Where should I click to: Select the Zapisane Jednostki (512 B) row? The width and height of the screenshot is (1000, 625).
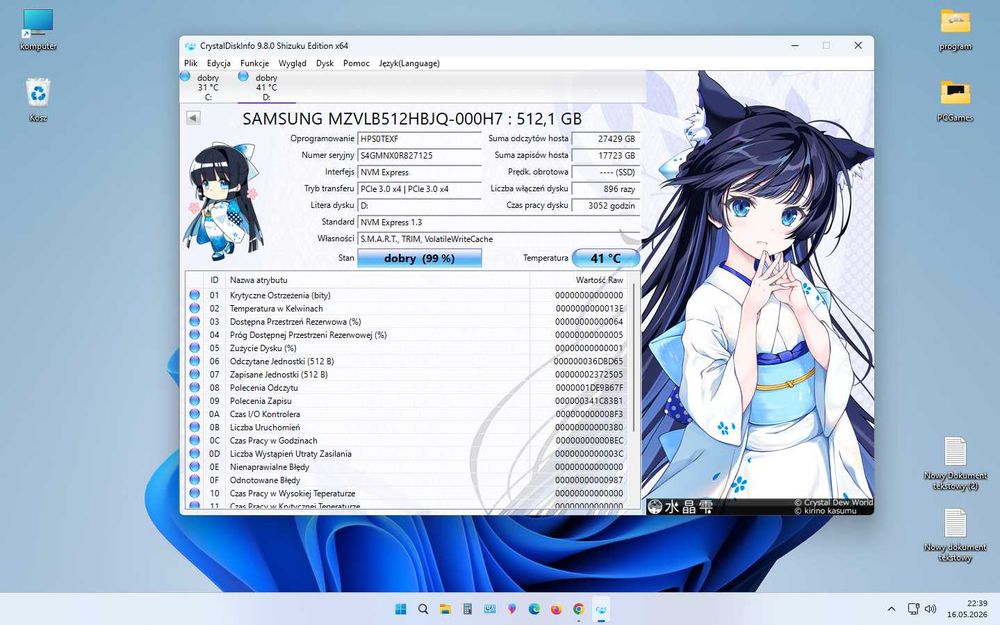pyautogui.click(x=407, y=374)
